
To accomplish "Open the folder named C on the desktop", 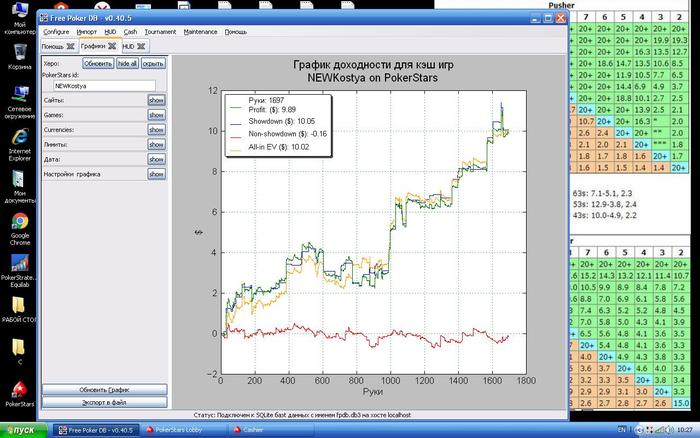I will [x=19, y=351].
